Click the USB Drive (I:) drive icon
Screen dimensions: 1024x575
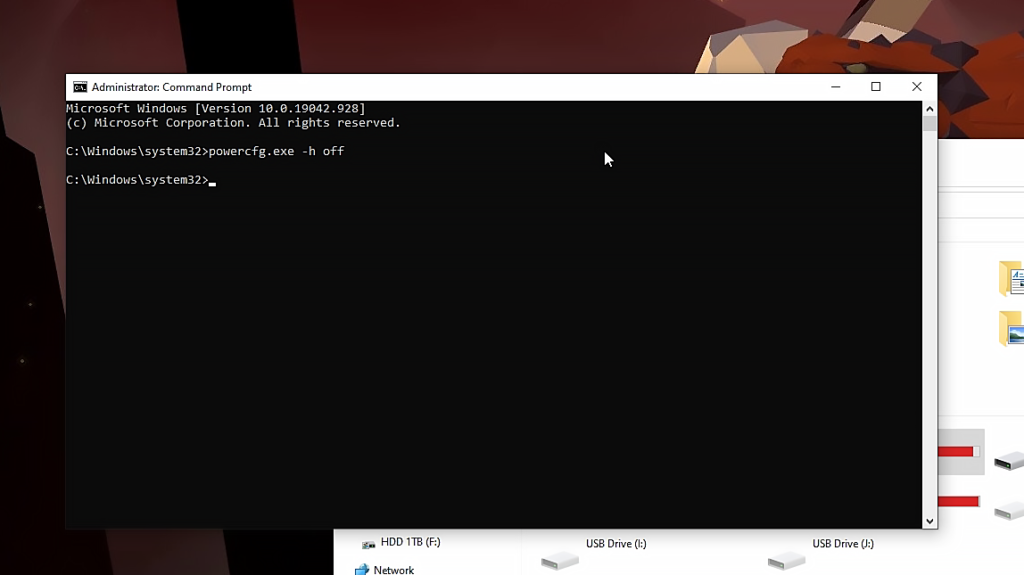tap(560, 561)
